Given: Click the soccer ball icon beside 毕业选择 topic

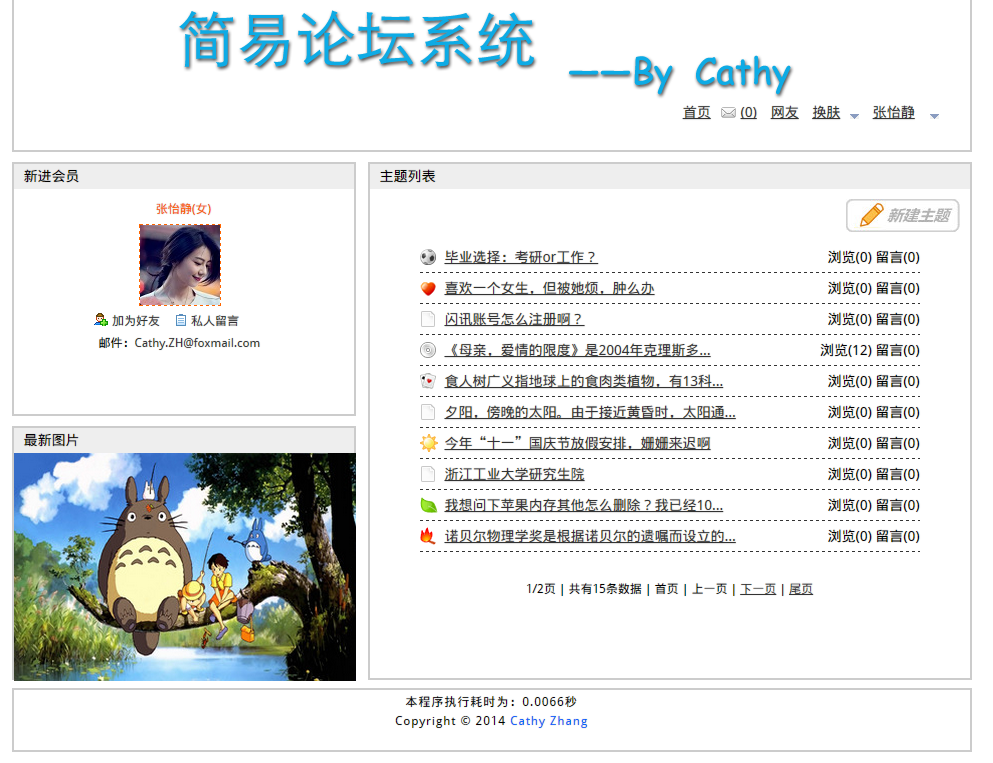Looking at the screenshot, I should coord(428,257).
